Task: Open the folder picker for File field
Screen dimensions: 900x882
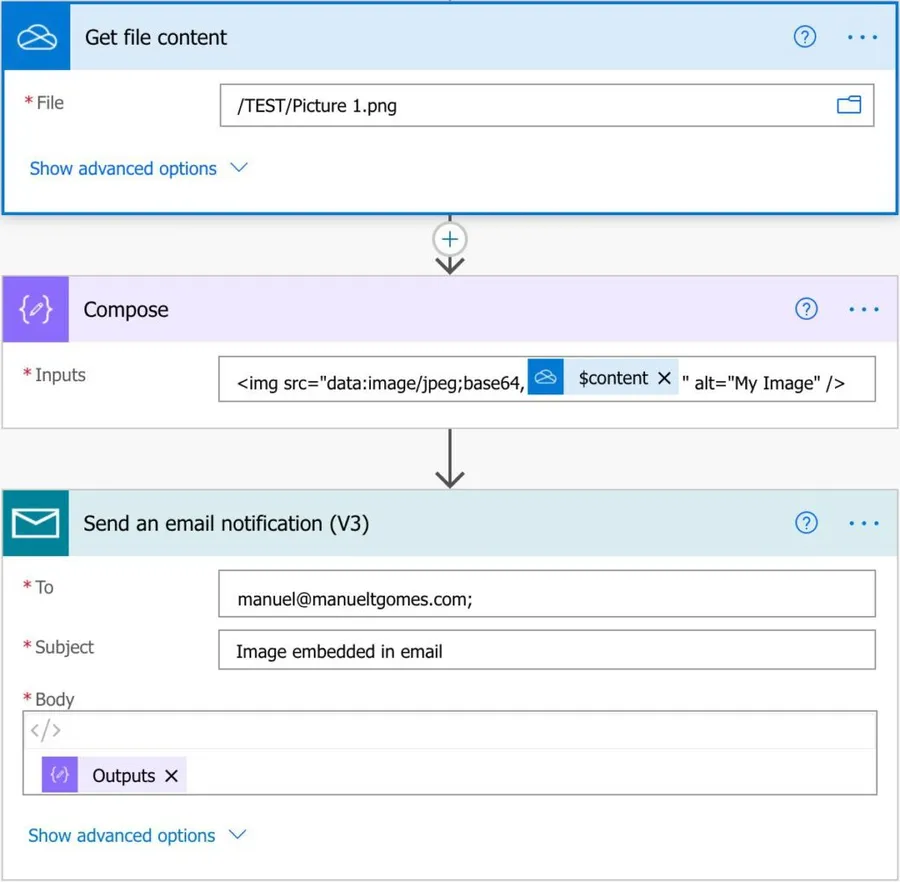Action: pyautogui.click(x=849, y=105)
